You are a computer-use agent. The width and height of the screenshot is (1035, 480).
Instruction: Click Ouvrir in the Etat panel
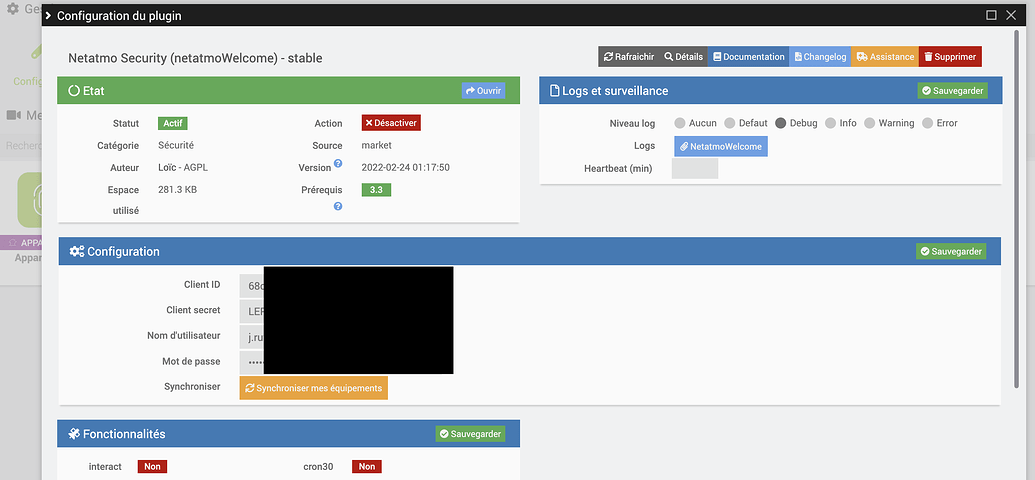(483, 91)
